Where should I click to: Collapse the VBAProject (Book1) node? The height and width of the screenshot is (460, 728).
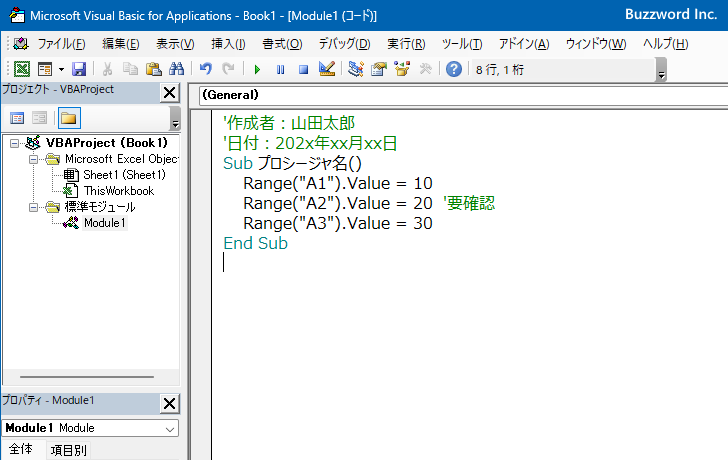[x=14, y=143]
